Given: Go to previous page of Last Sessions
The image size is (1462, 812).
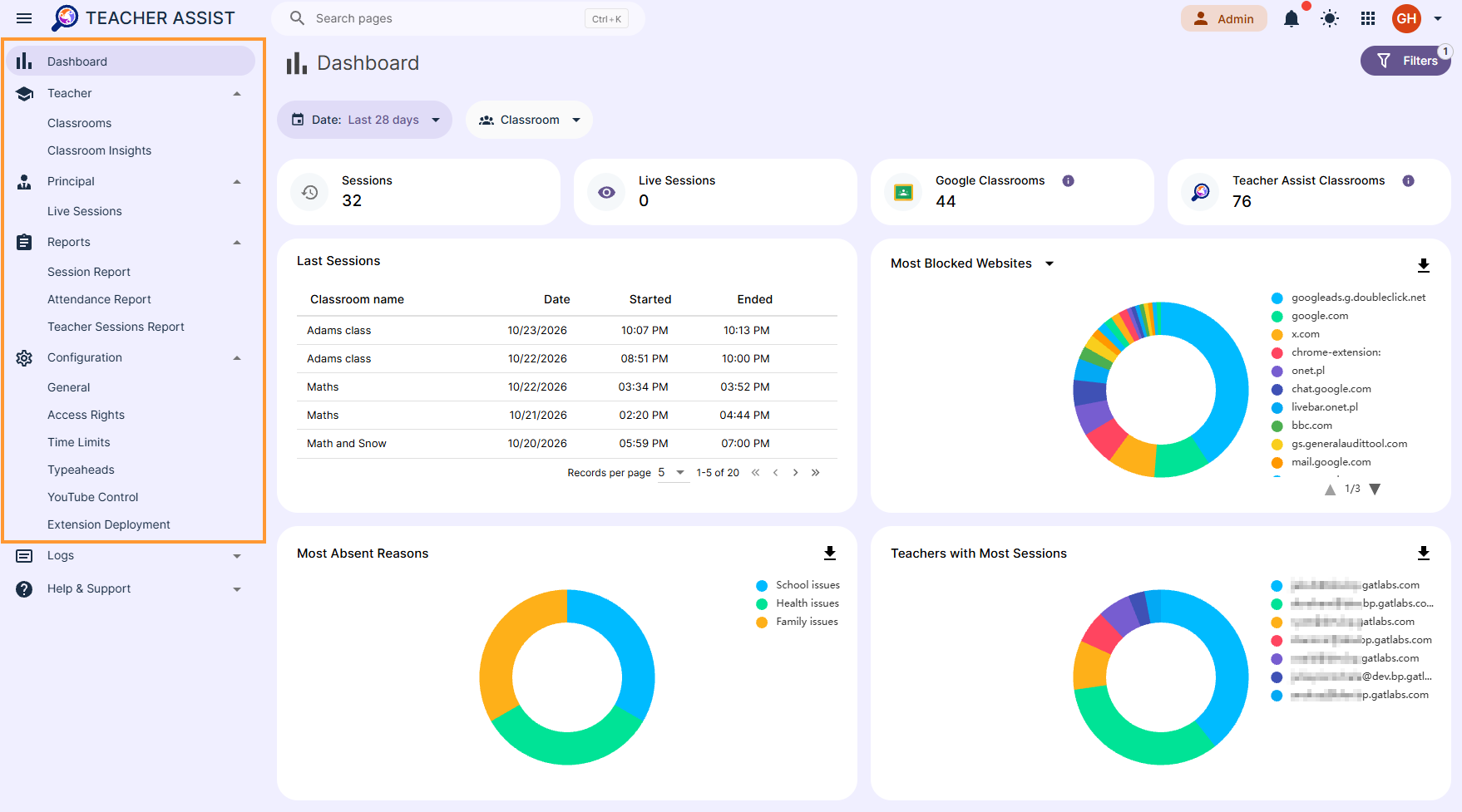Looking at the screenshot, I should (775, 472).
